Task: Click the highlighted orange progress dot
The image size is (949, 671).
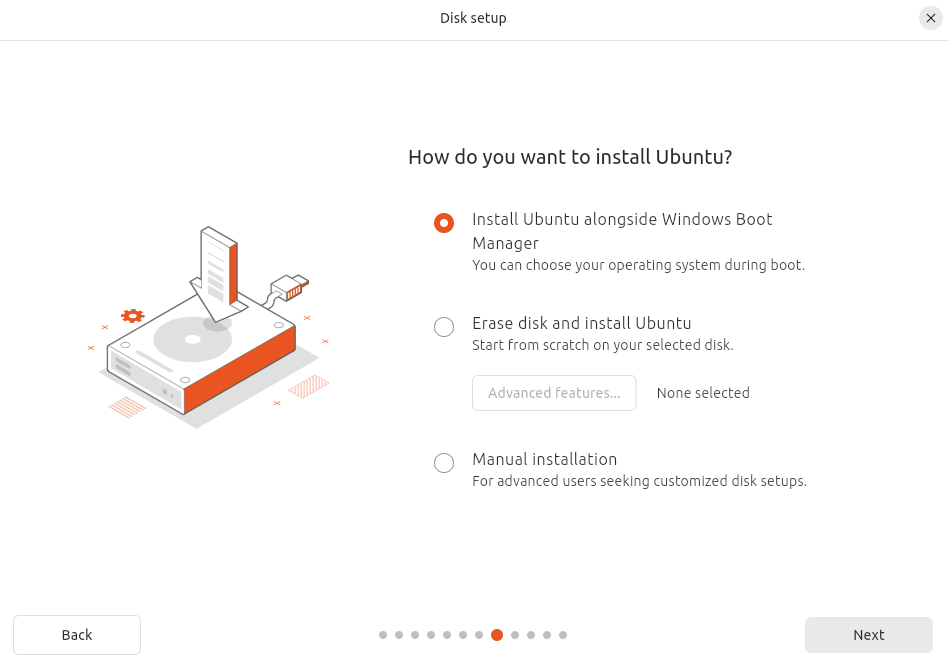Action: [x=497, y=635]
